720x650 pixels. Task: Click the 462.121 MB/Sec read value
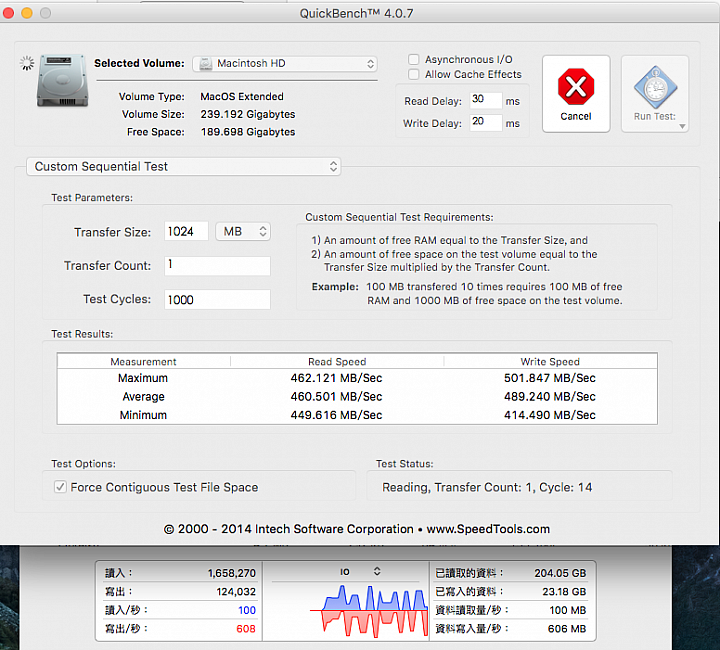(336, 378)
